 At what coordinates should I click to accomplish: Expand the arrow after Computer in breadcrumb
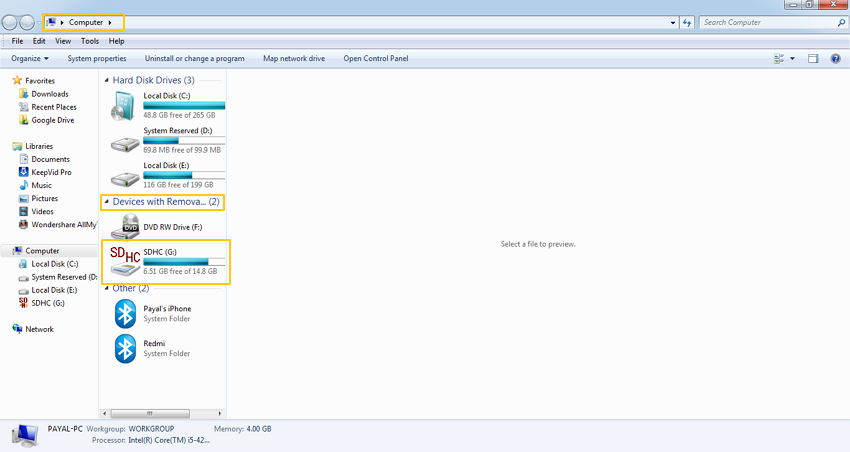110,22
